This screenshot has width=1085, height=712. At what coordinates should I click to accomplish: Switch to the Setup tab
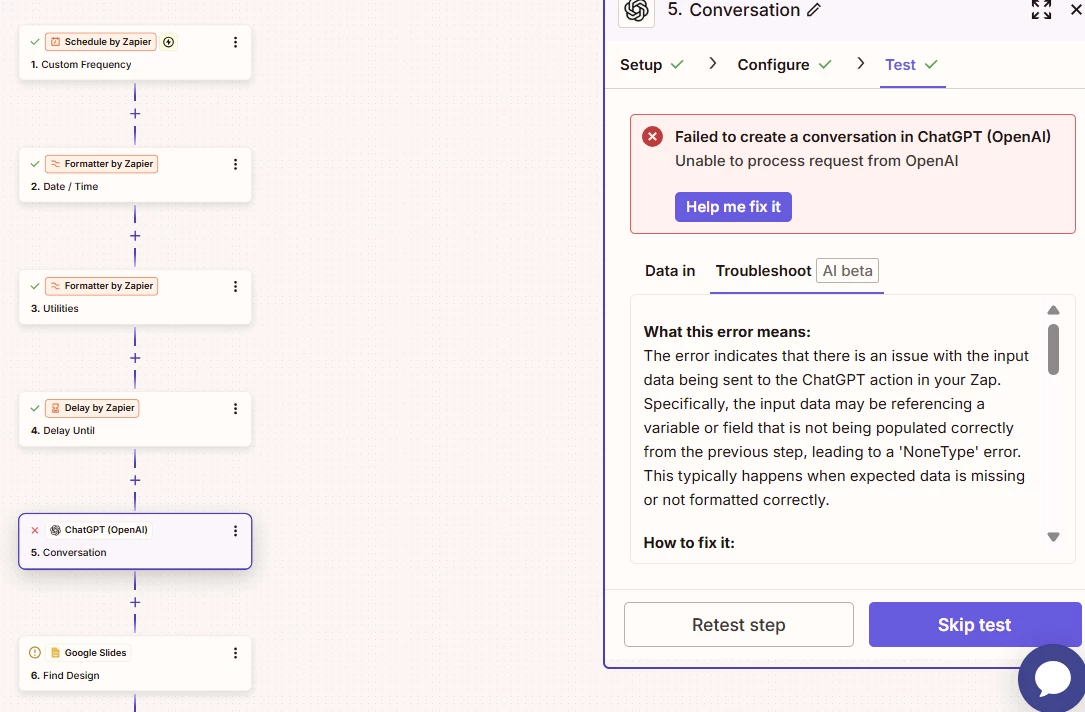(651, 64)
